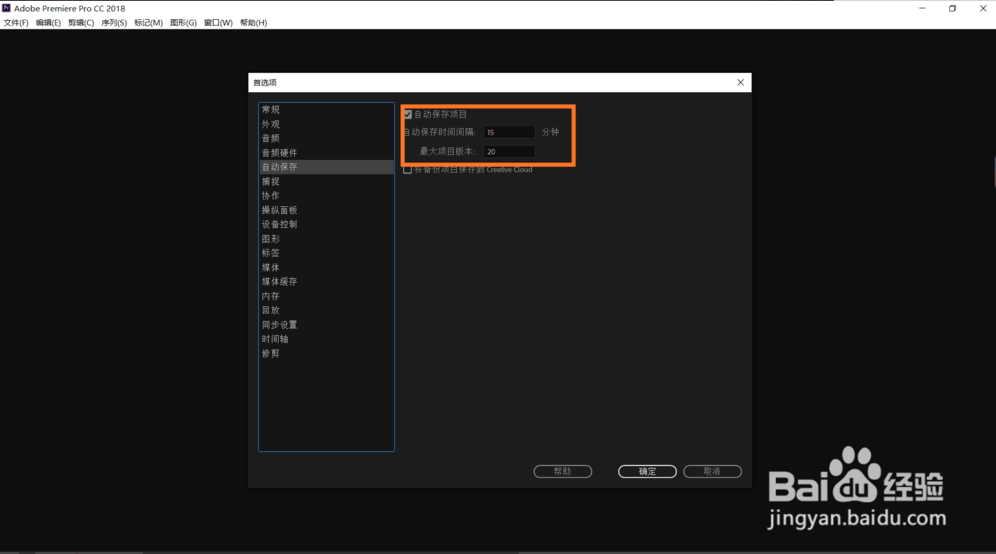Select 回放 preferences category
The height and width of the screenshot is (554, 996).
tap(326, 310)
